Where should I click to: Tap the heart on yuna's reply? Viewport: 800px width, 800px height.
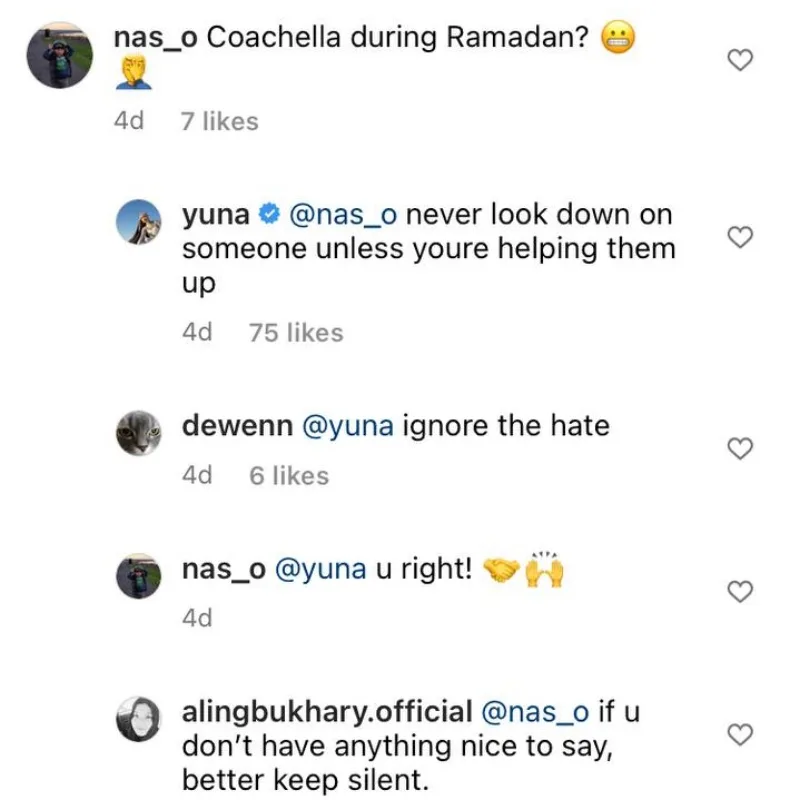click(738, 238)
